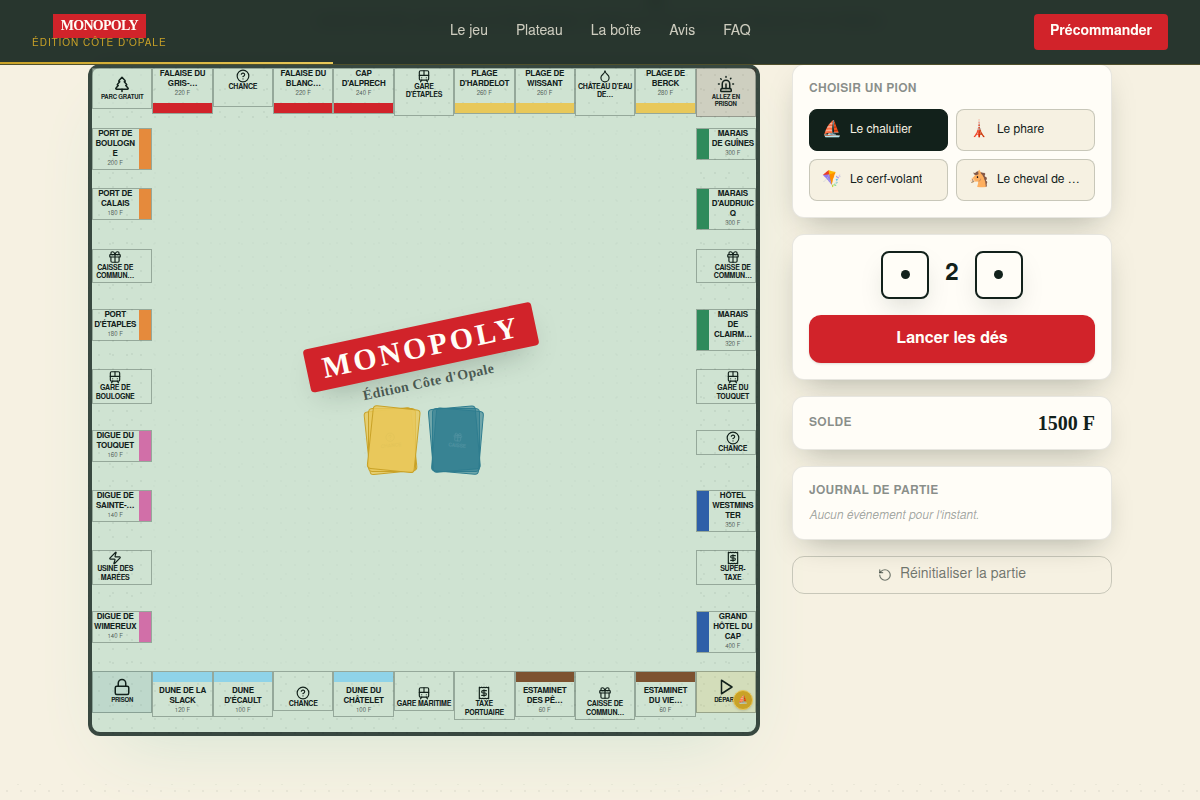Click the Précommander button
Image resolution: width=1200 pixels, height=800 pixels.
click(1101, 31)
